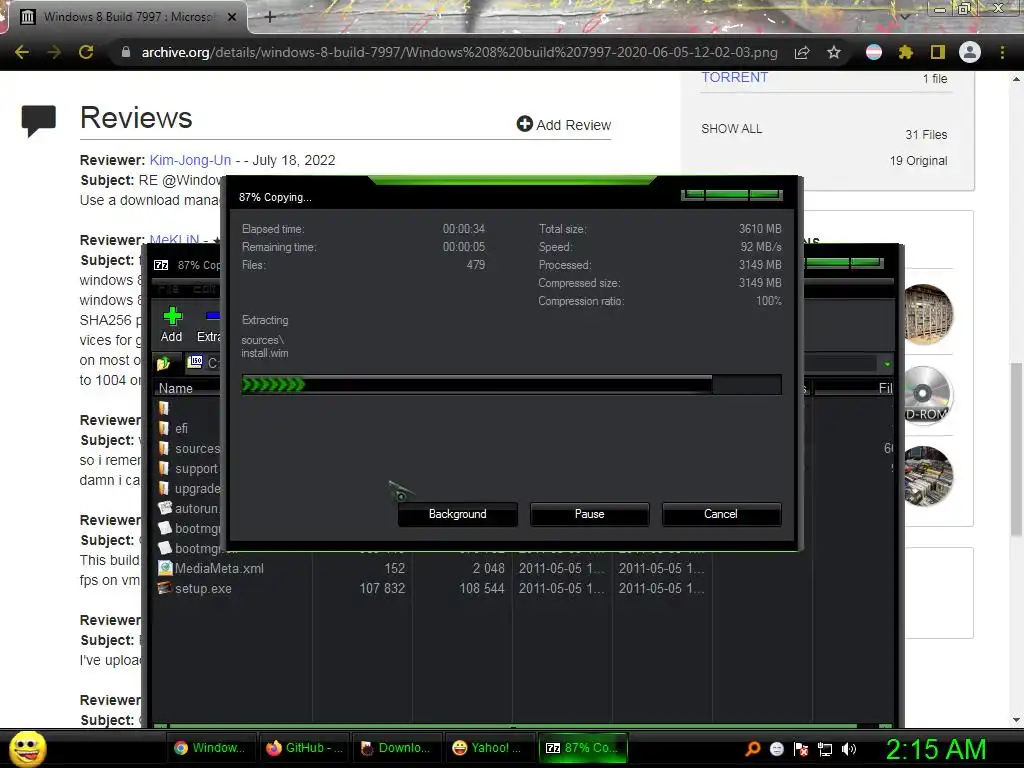Click the browser forward arrow
This screenshot has height=768, width=1024.
[54, 52]
